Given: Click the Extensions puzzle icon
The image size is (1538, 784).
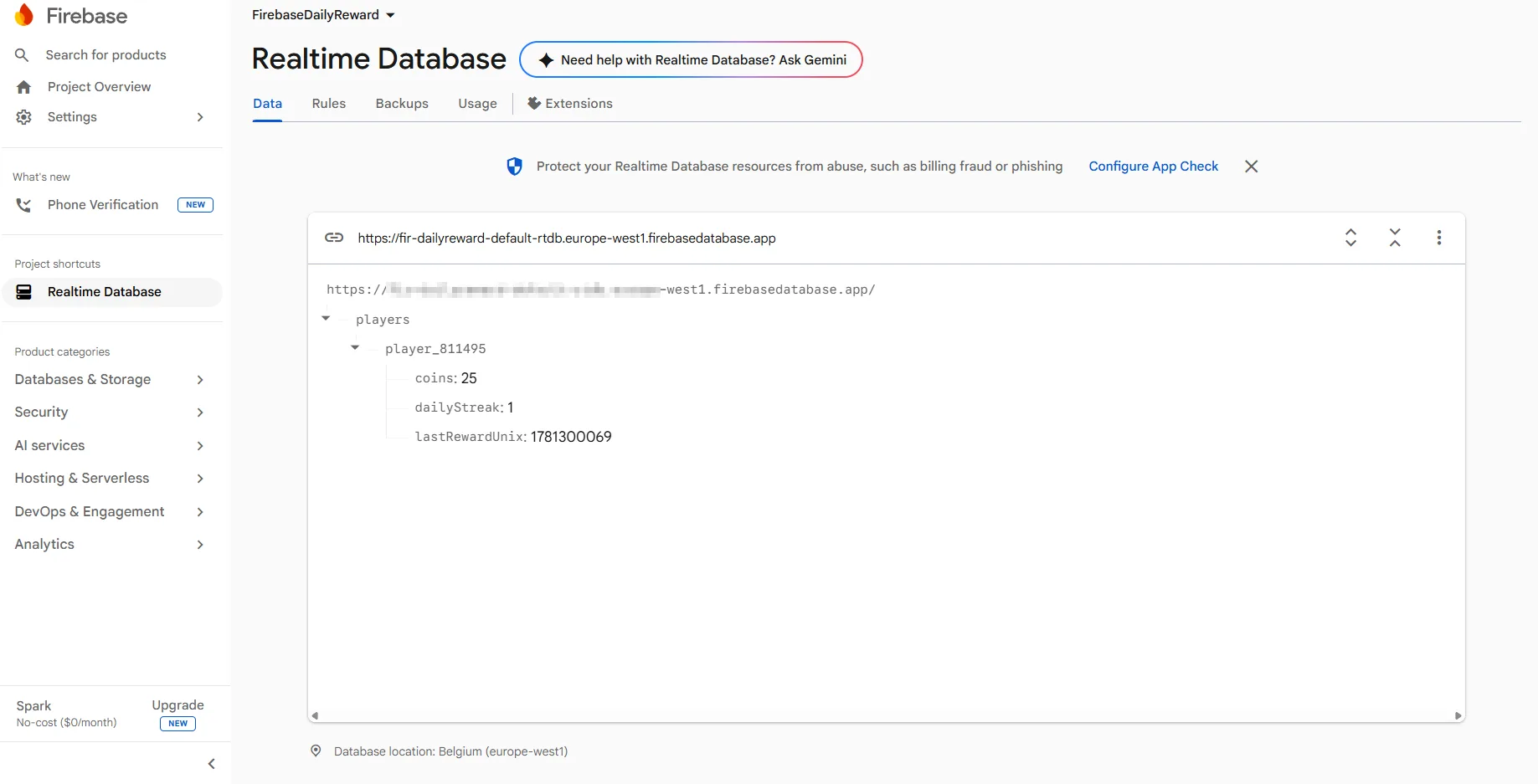Looking at the screenshot, I should [x=533, y=103].
